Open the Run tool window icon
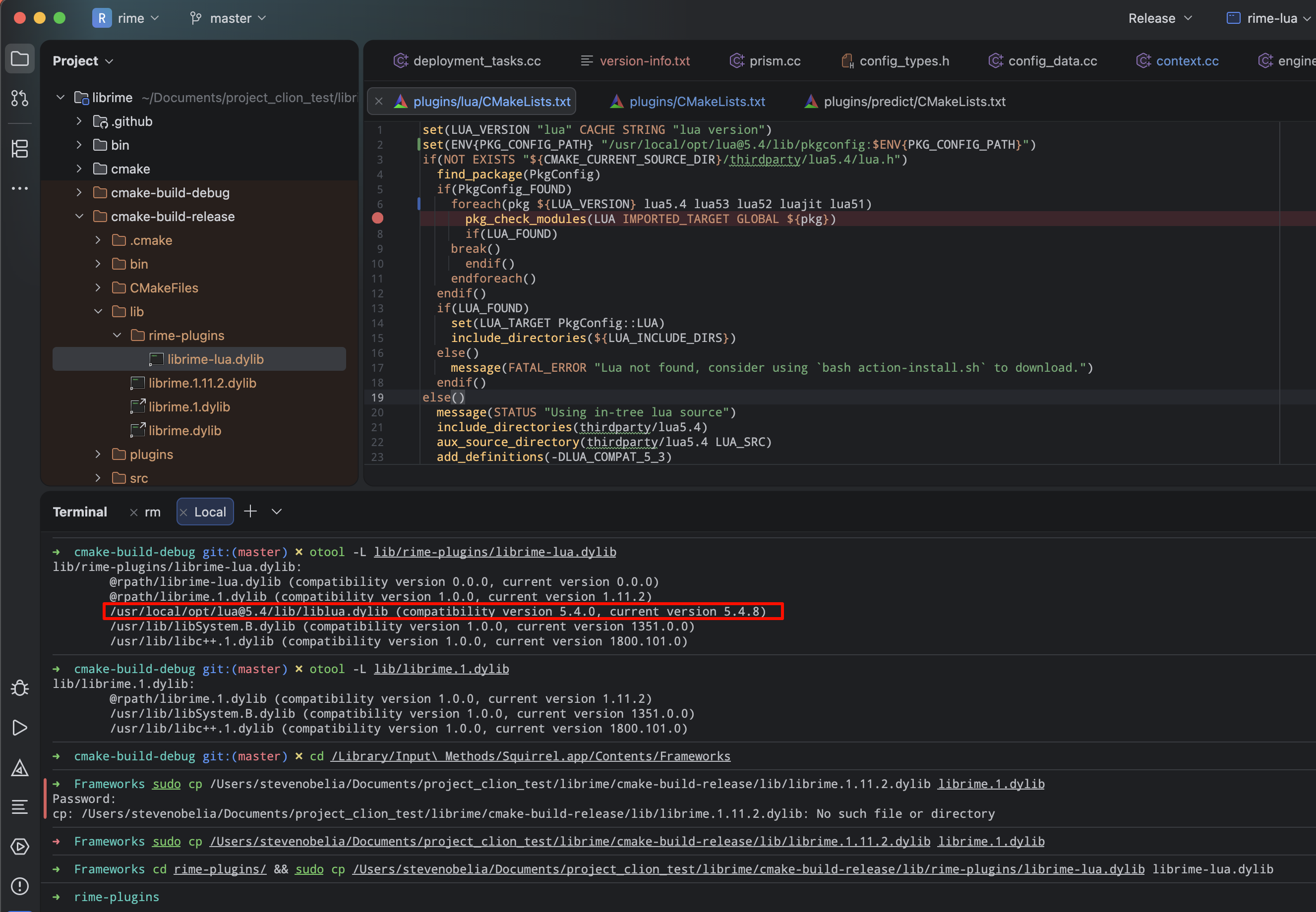The width and height of the screenshot is (1316, 912). [20, 728]
